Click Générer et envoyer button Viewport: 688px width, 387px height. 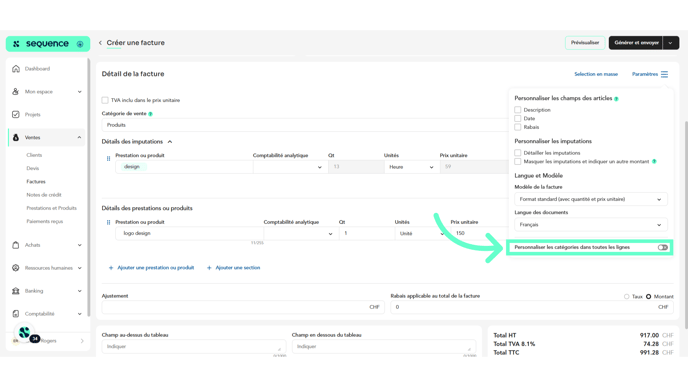[x=636, y=43]
